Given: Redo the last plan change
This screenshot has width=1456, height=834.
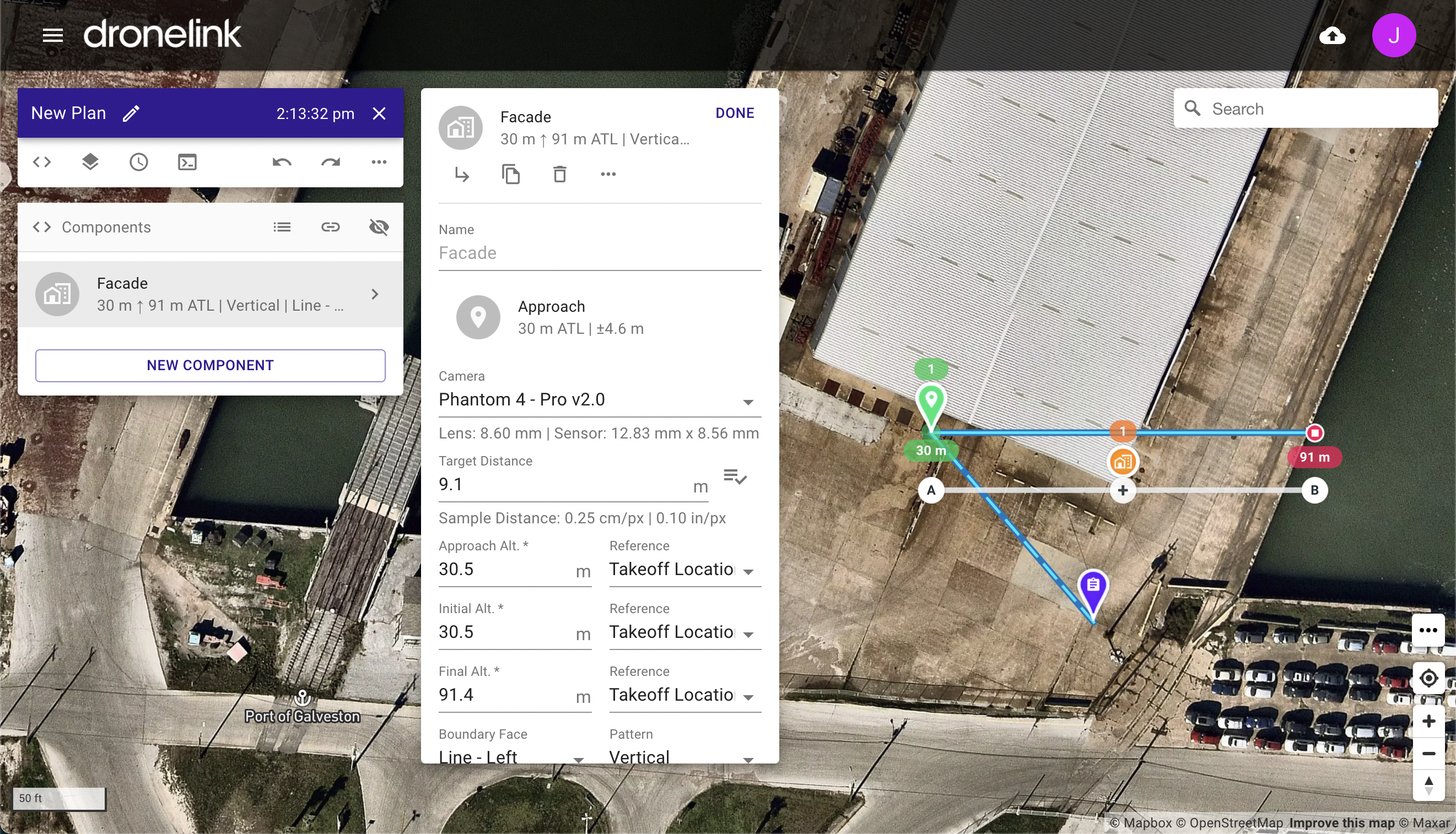Looking at the screenshot, I should tap(331, 162).
